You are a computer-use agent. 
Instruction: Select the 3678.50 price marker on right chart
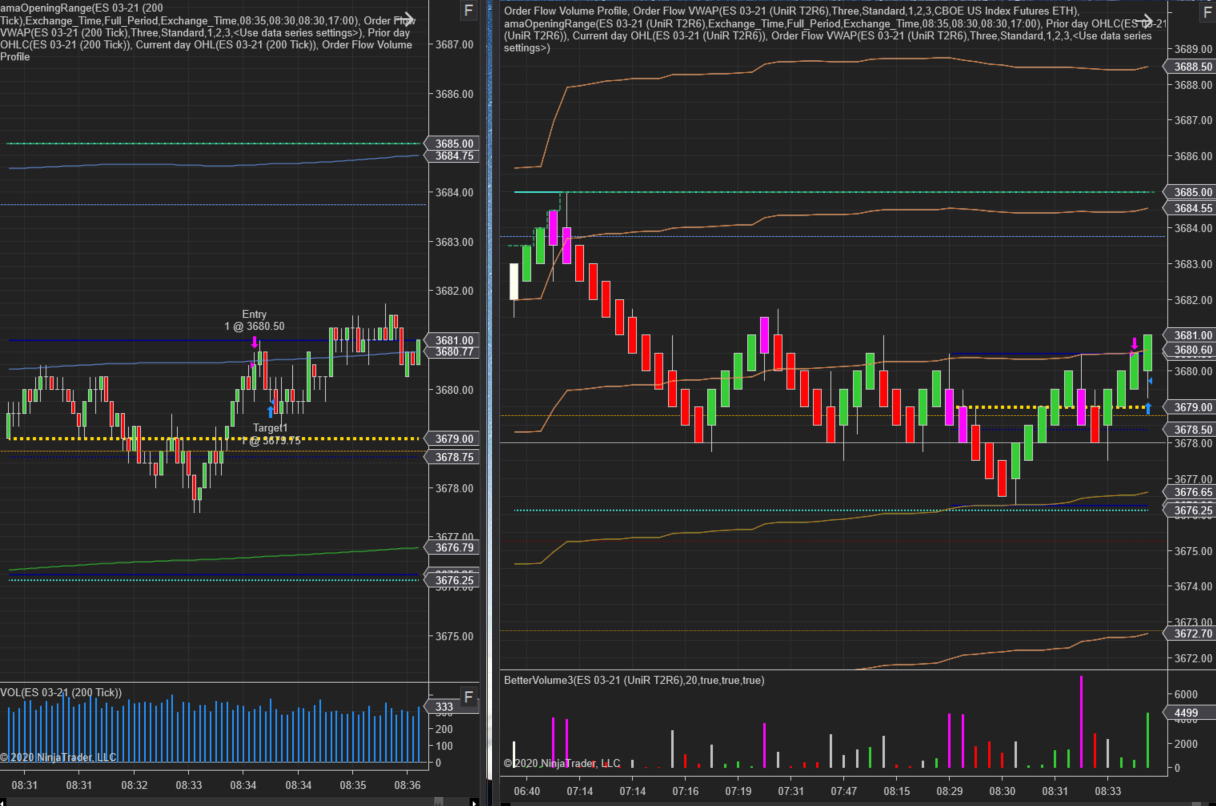click(1187, 429)
